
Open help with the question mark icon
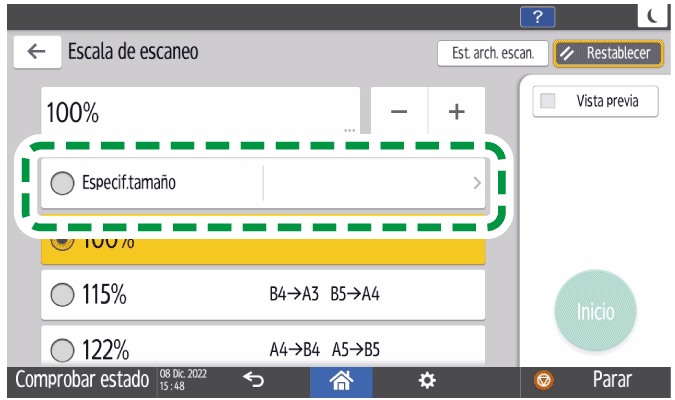click(x=538, y=14)
